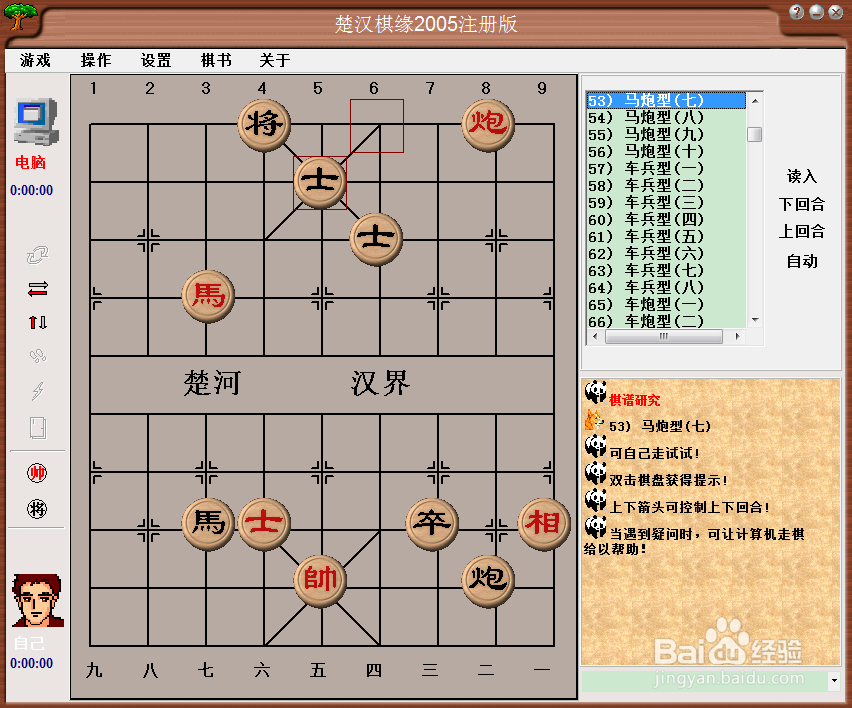Image resolution: width=852 pixels, height=708 pixels.
Task: Click the 读入 button
Action: pos(801,176)
